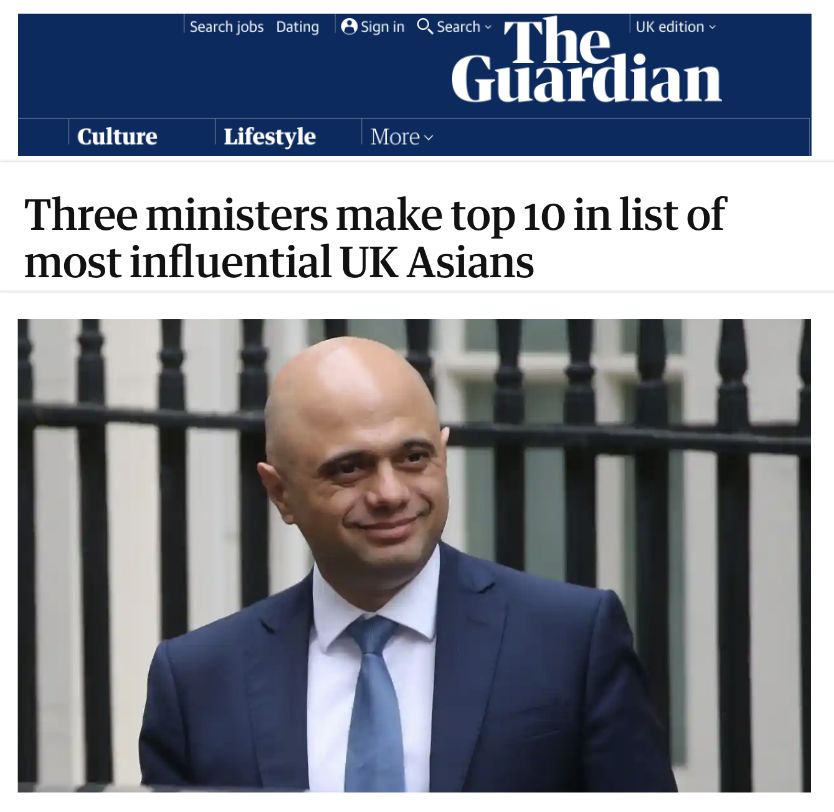Image resolution: width=834 pixels, height=812 pixels.
Task: Open the article headline about influential UK Asians
Action: tap(375, 238)
